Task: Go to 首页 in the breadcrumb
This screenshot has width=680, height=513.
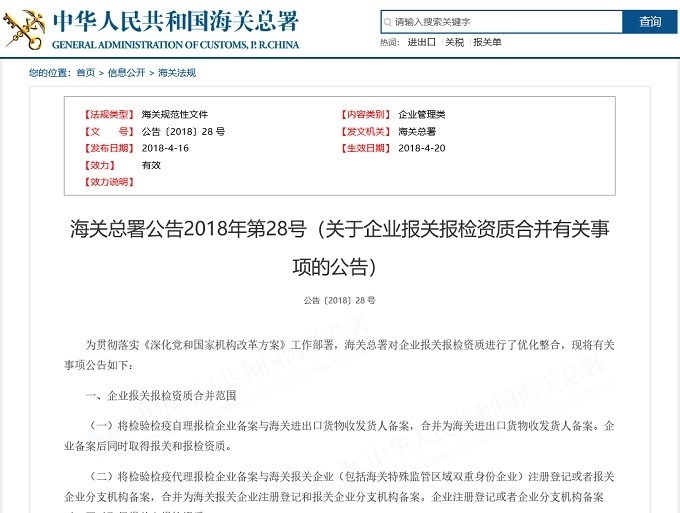Action: (x=85, y=73)
